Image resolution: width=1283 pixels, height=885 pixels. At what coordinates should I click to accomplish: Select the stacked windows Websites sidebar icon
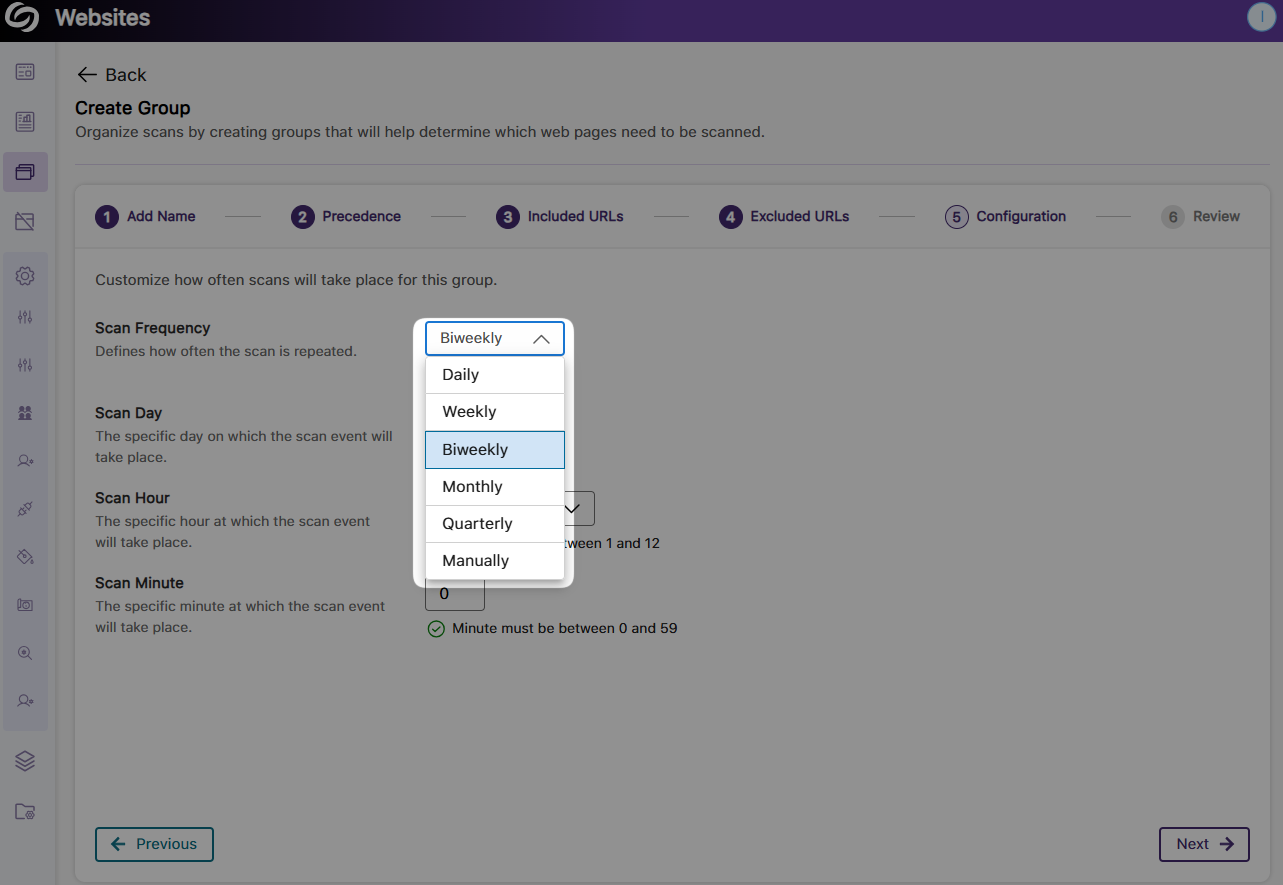click(25, 172)
